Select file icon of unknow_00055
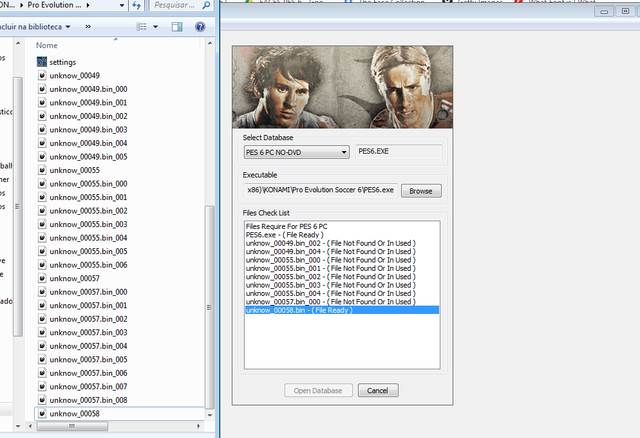The image size is (640, 438). point(42,170)
